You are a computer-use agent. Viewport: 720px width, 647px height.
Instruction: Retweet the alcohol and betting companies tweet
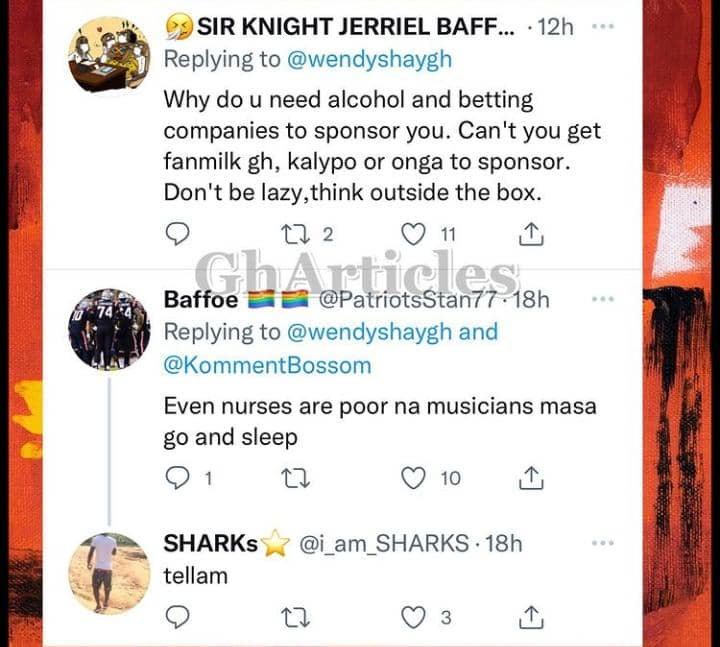(x=295, y=235)
